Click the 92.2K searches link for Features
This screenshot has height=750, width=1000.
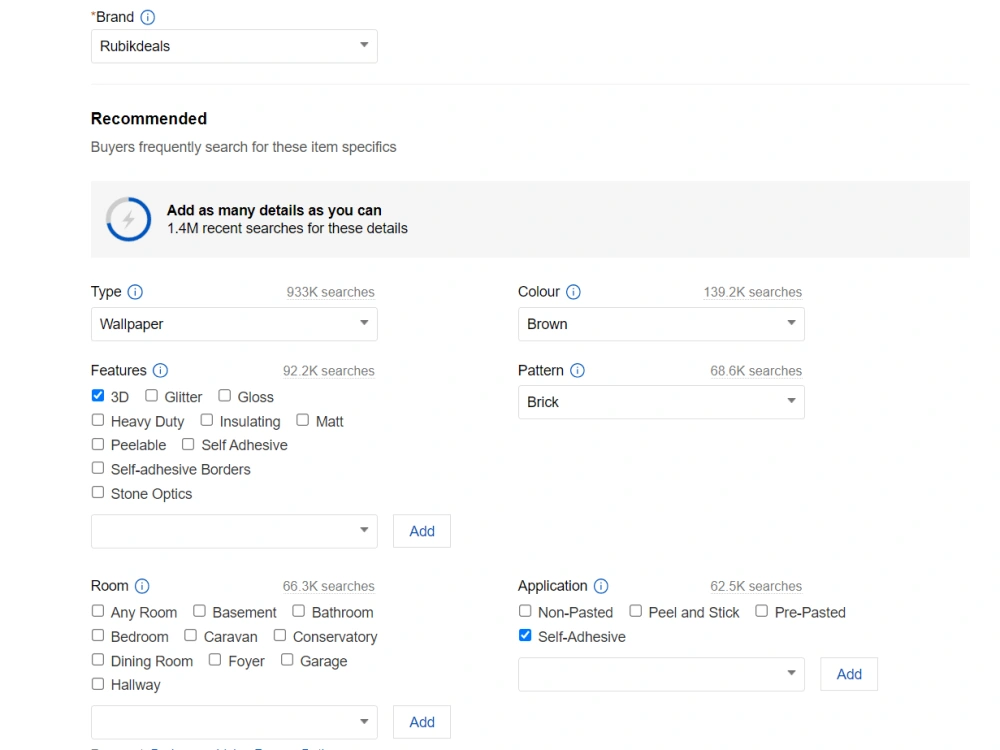click(328, 371)
